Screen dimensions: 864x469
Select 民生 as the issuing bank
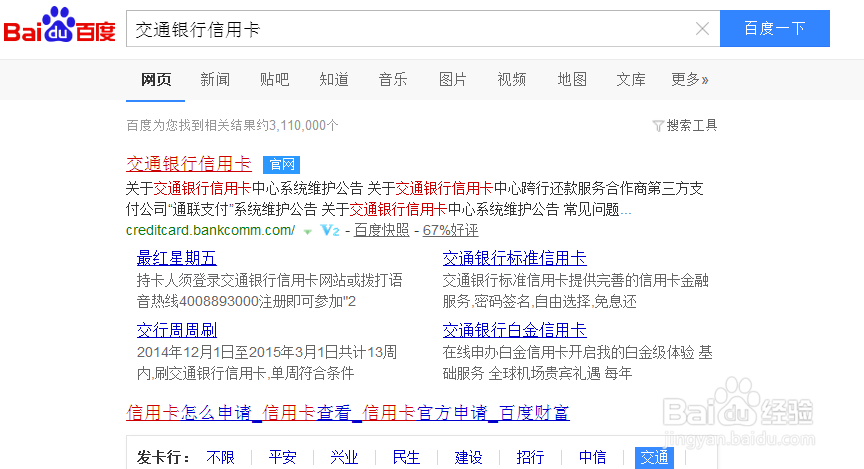pos(406,457)
